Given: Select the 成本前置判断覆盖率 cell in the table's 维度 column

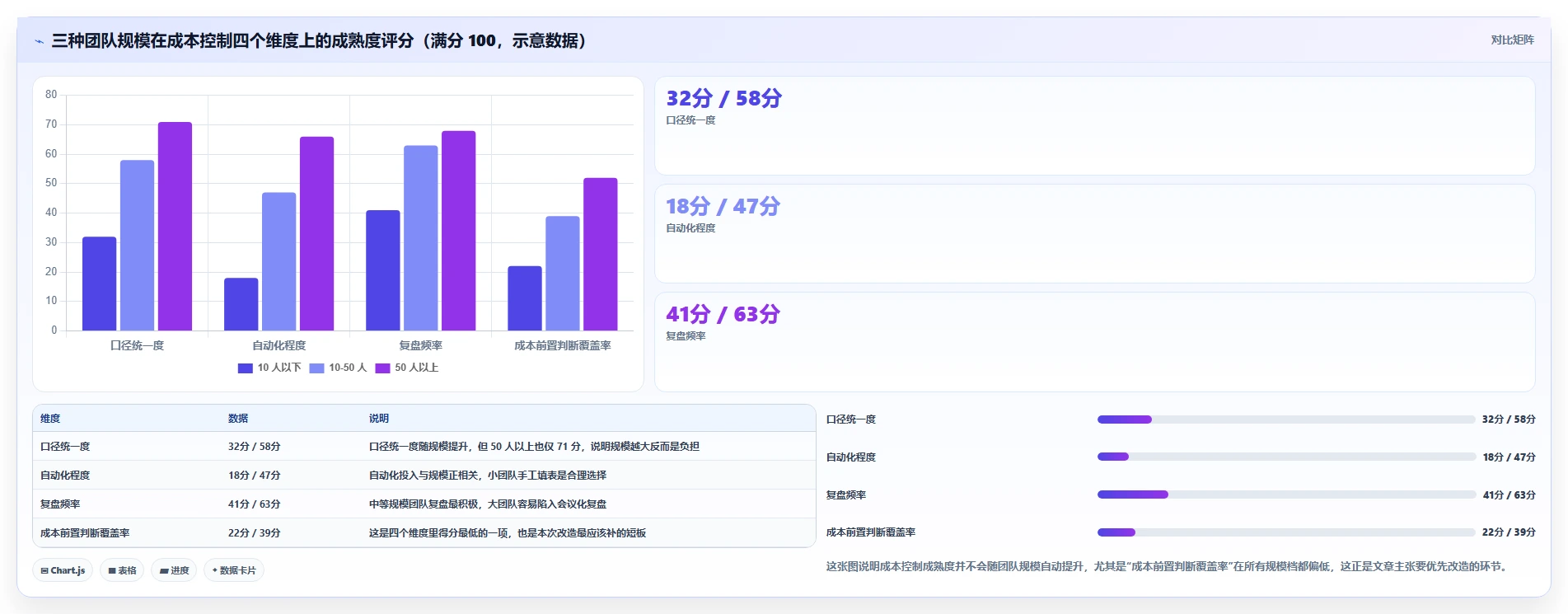Looking at the screenshot, I should 85,533.
